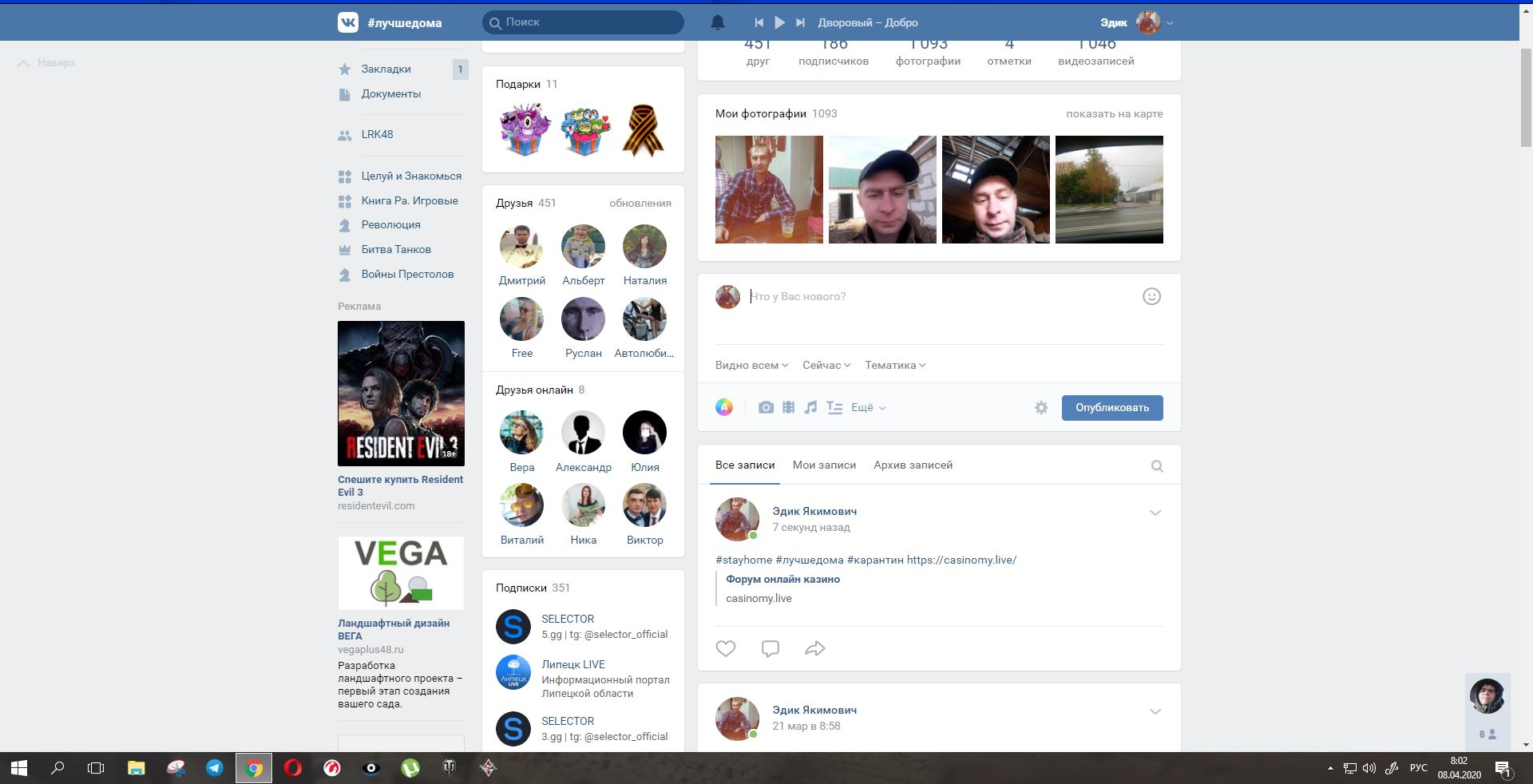Attach music with the note icon
Screen dimensions: 1533x784
(x=810, y=407)
